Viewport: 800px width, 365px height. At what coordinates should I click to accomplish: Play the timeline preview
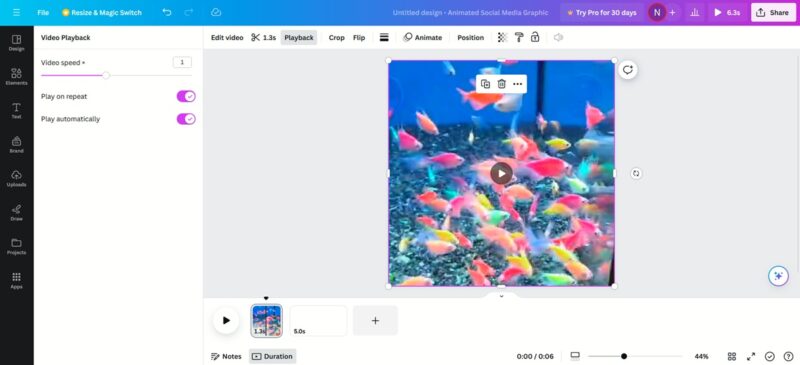tap(226, 321)
